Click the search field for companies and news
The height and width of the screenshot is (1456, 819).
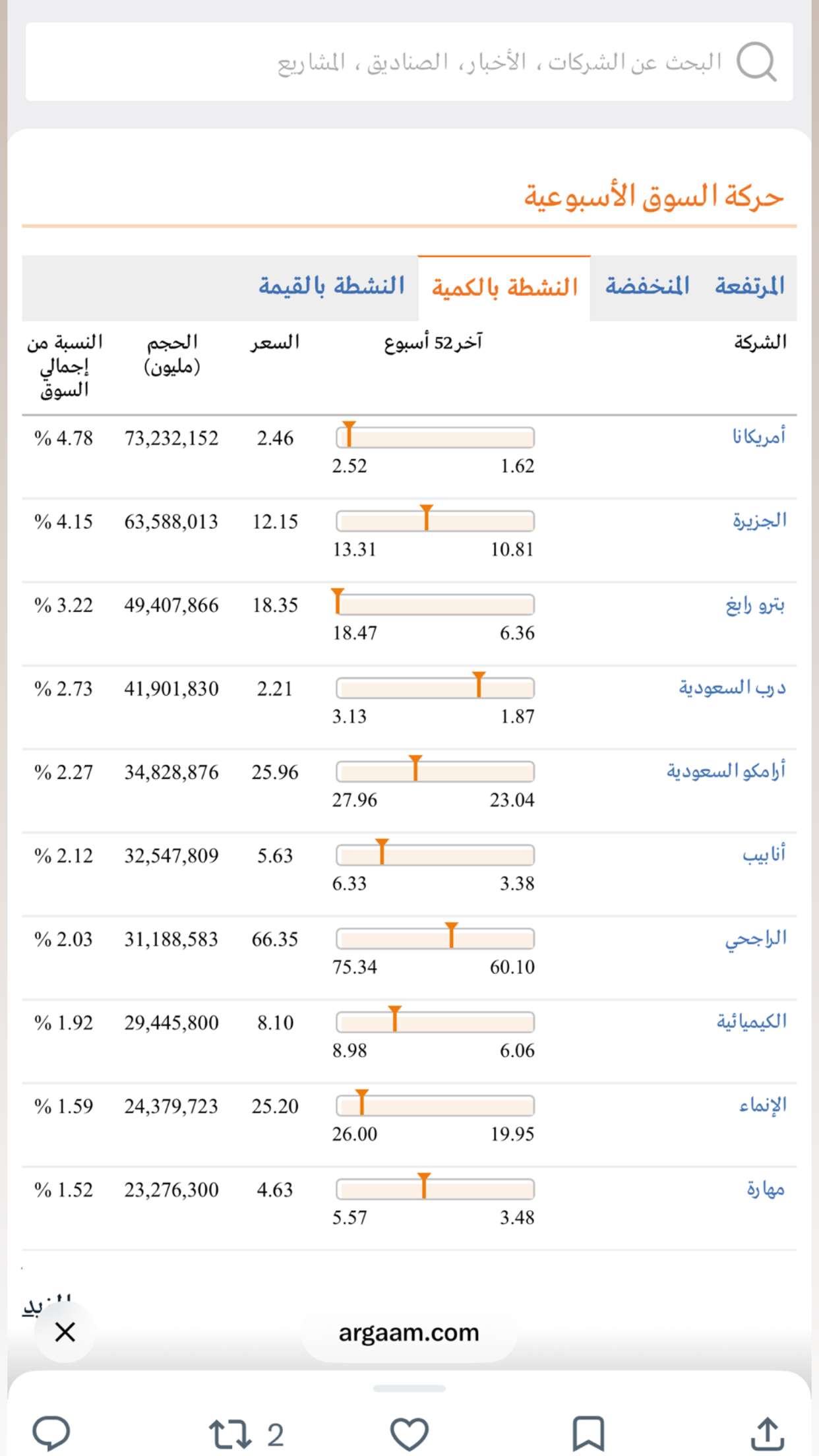tap(409, 62)
